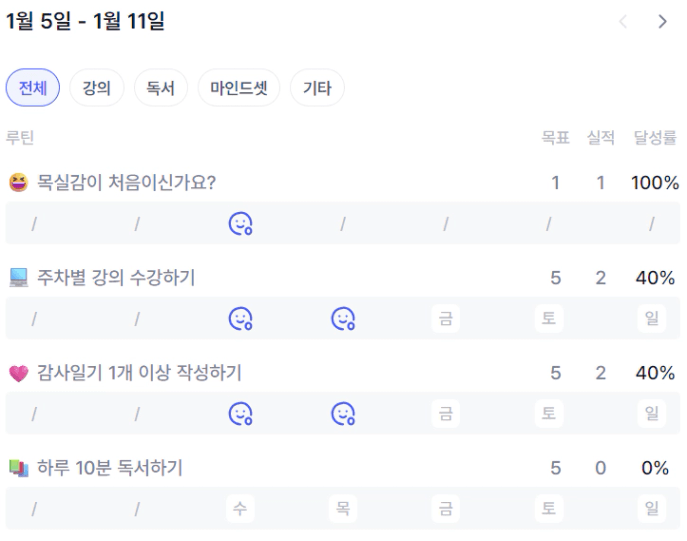Click first smiley icon in 감사일기 row

pyautogui.click(x=240, y=413)
